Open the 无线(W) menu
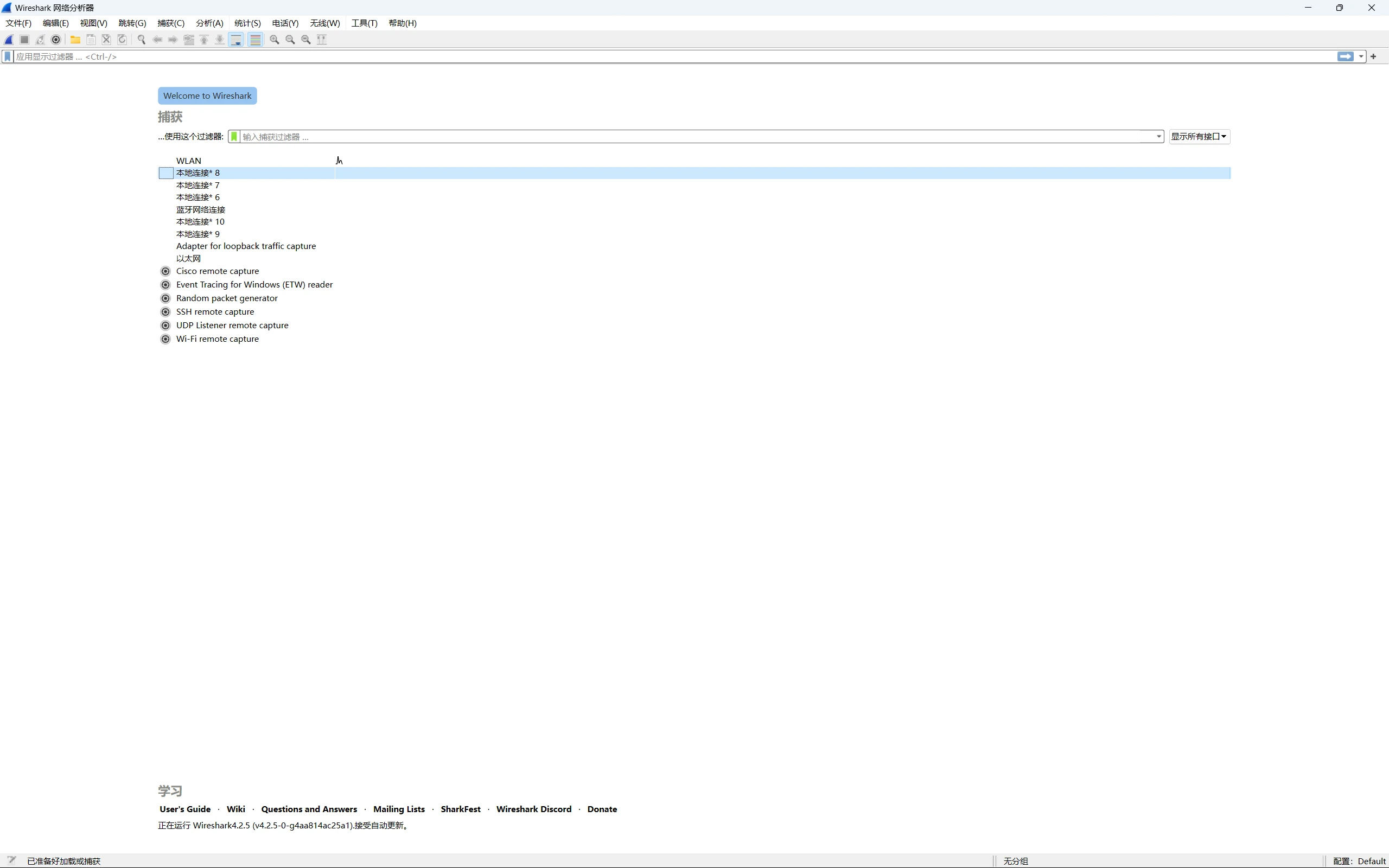 [x=325, y=23]
